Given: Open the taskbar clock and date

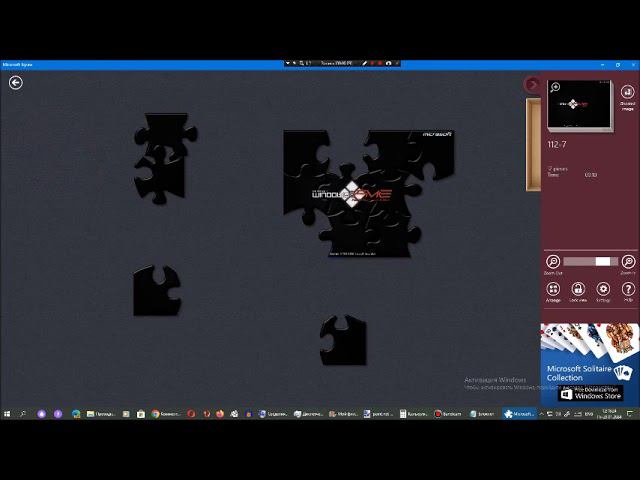Looking at the screenshot, I should 609,414.
